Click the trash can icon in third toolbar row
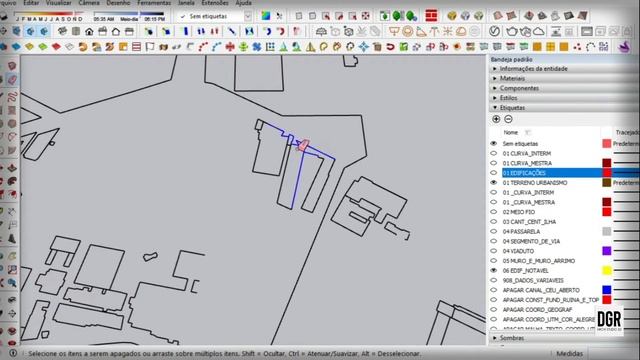The width and height of the screenshot is (640, 360). pyautogui.click(x=377, y=47)
